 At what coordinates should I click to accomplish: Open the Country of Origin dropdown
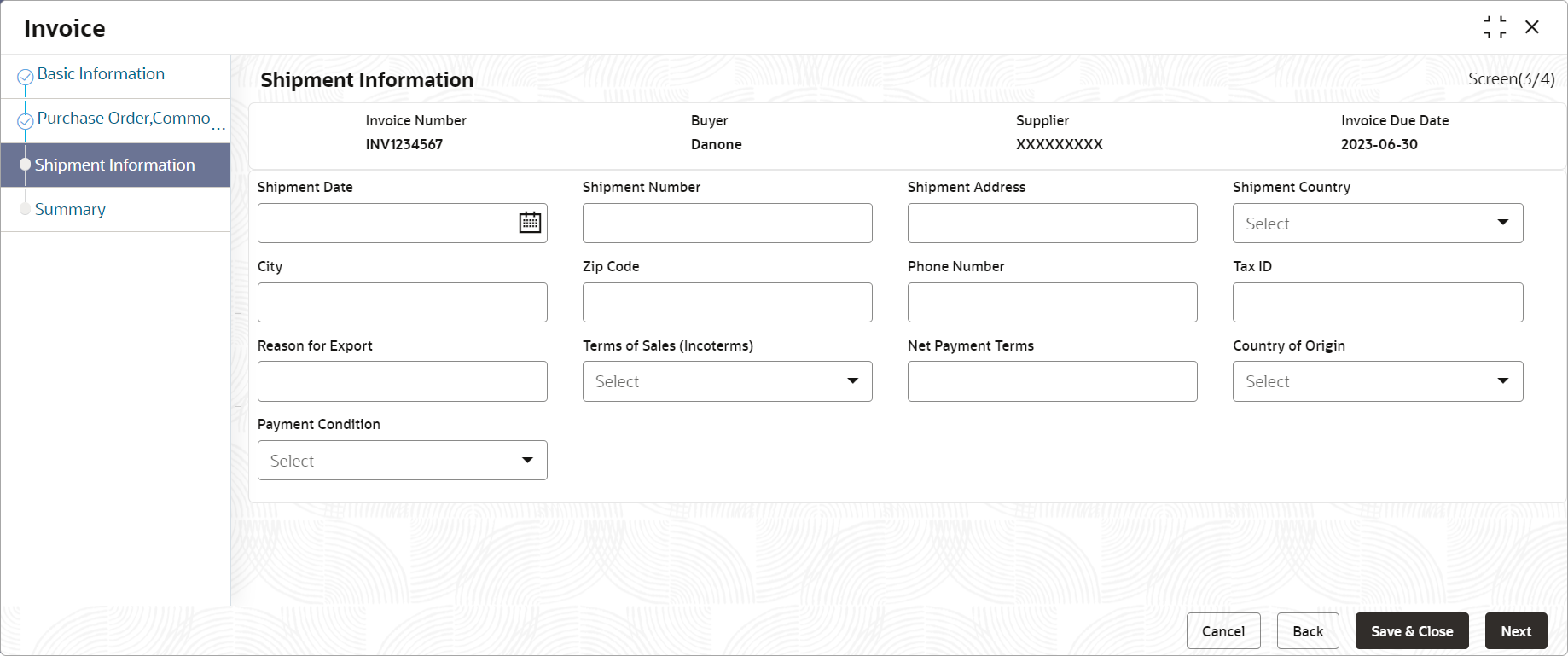[x=1377, y=381]
